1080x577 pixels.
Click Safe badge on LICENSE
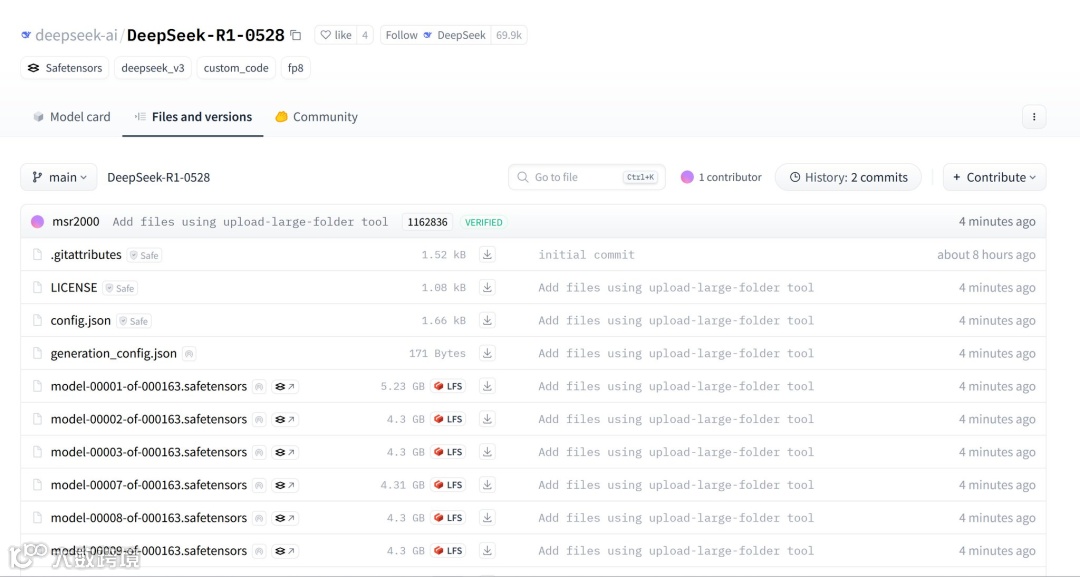click(x=121, y=288)
